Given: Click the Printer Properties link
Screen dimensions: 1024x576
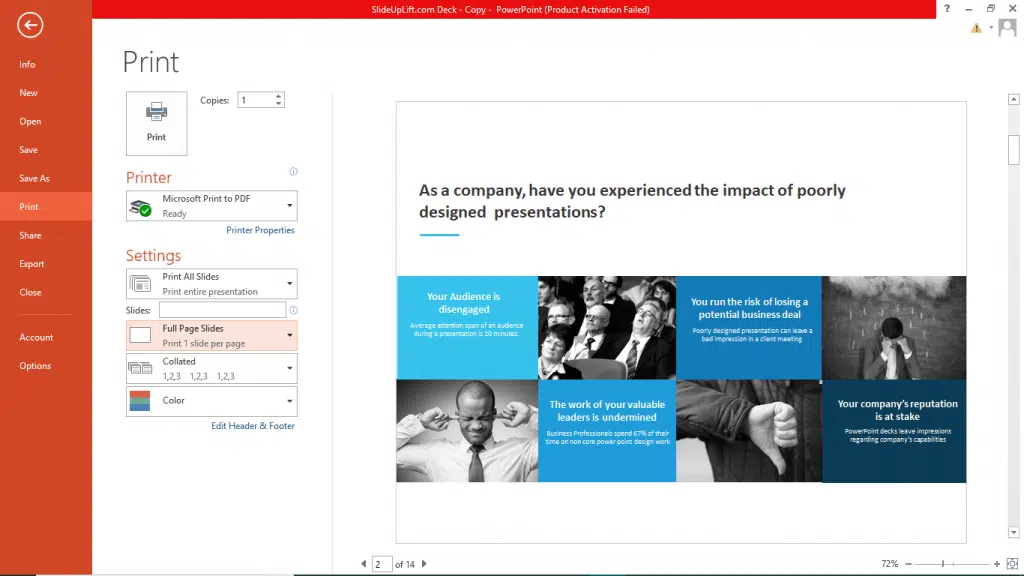Looking at the screenshot, I should (260, 230).
